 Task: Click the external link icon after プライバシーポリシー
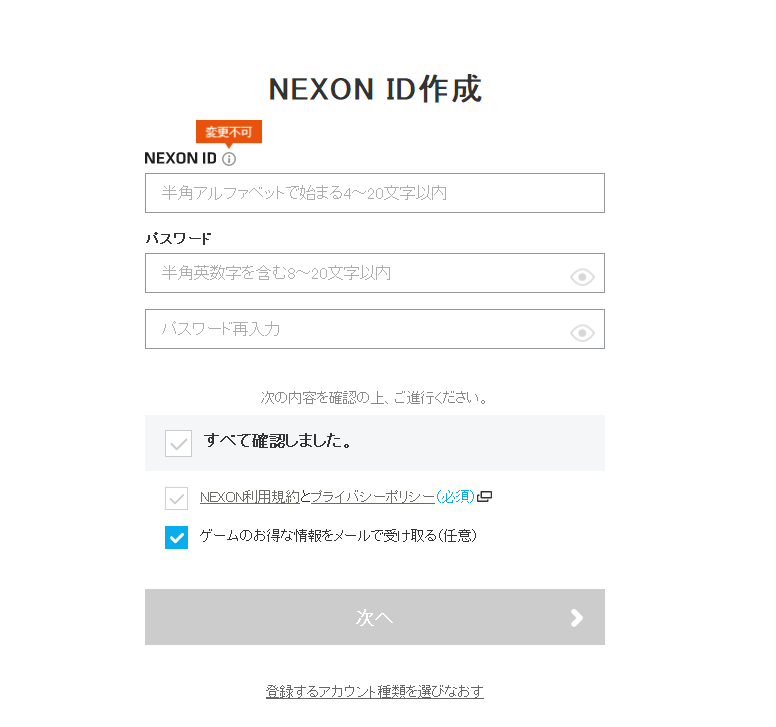[485, 497]
